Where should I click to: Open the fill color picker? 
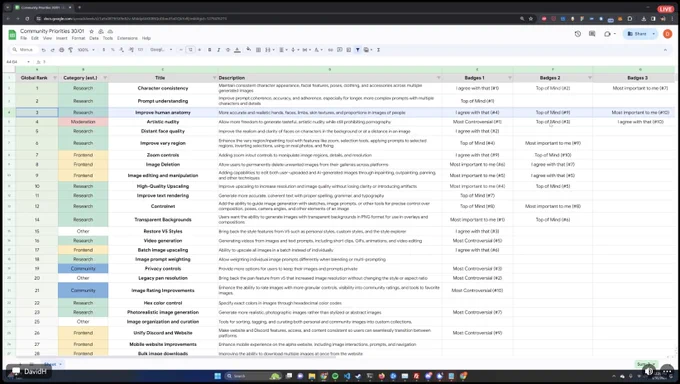[248, 49]
